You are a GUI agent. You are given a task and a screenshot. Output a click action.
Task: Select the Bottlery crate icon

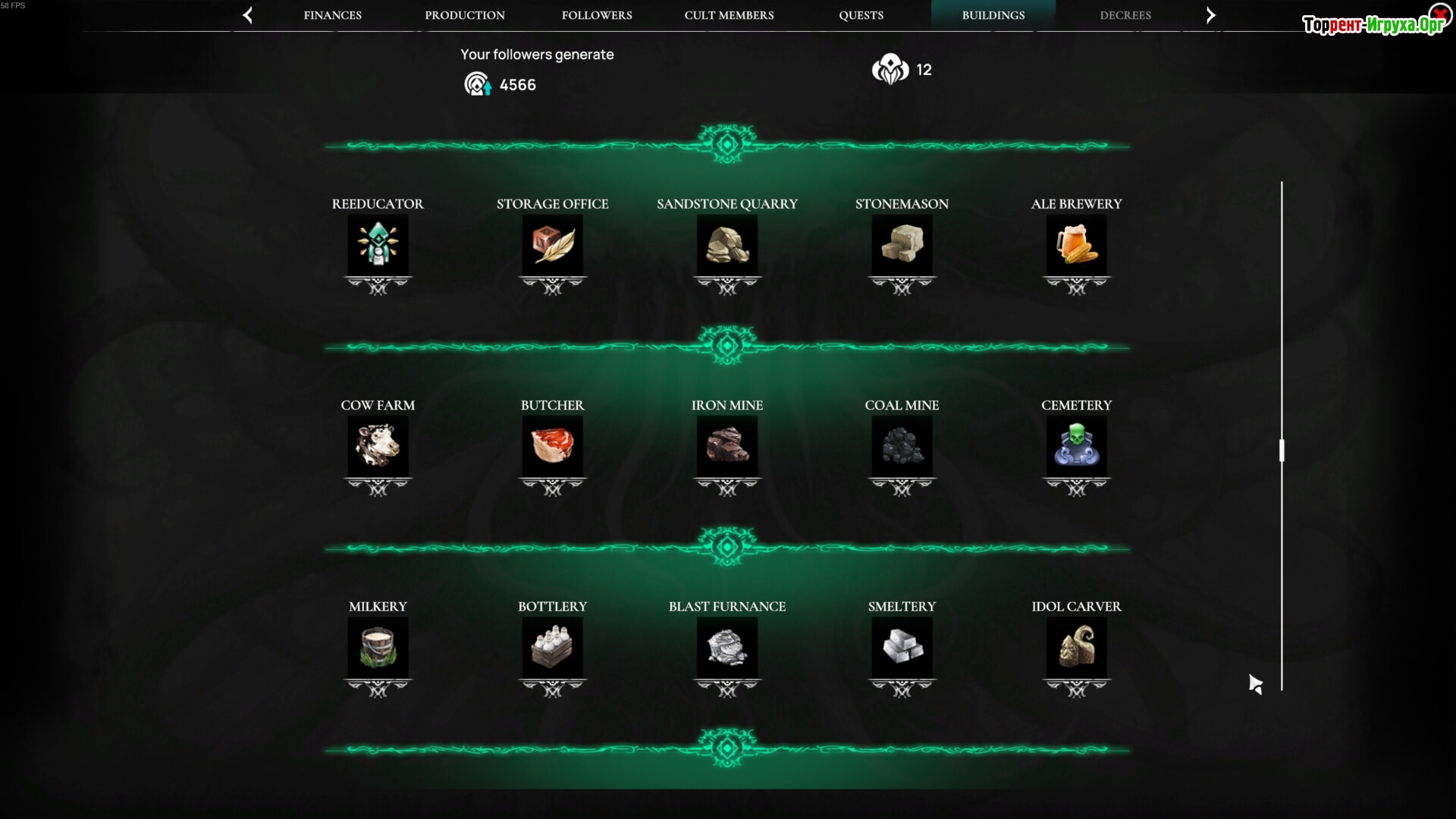[x=552, y=647]
